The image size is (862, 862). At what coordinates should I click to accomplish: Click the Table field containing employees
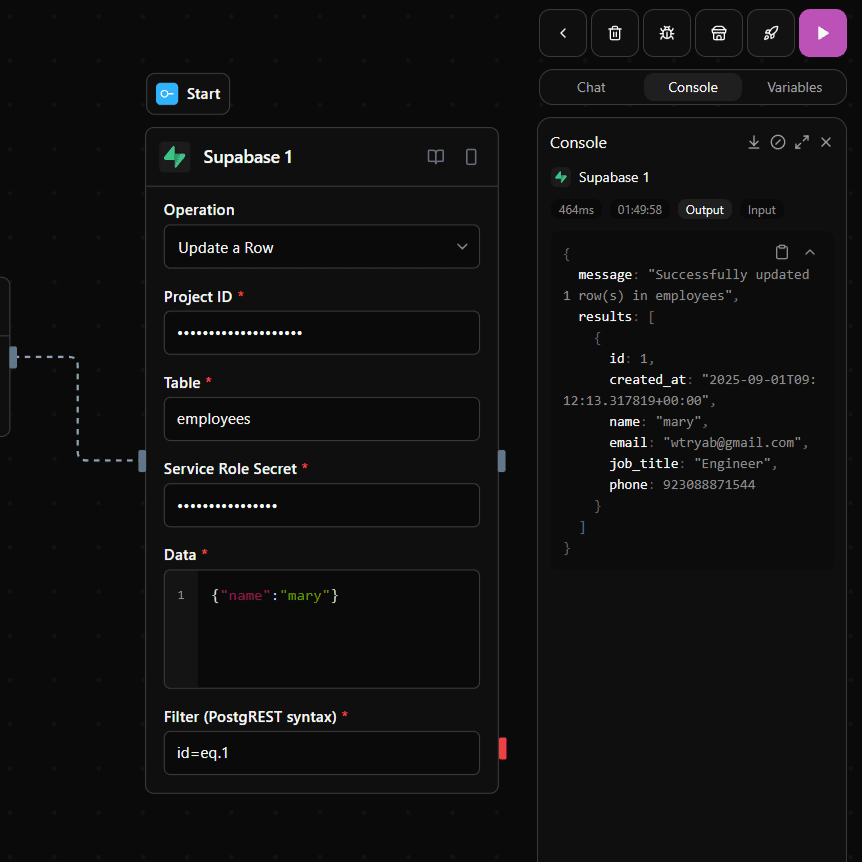coord(321,419)
